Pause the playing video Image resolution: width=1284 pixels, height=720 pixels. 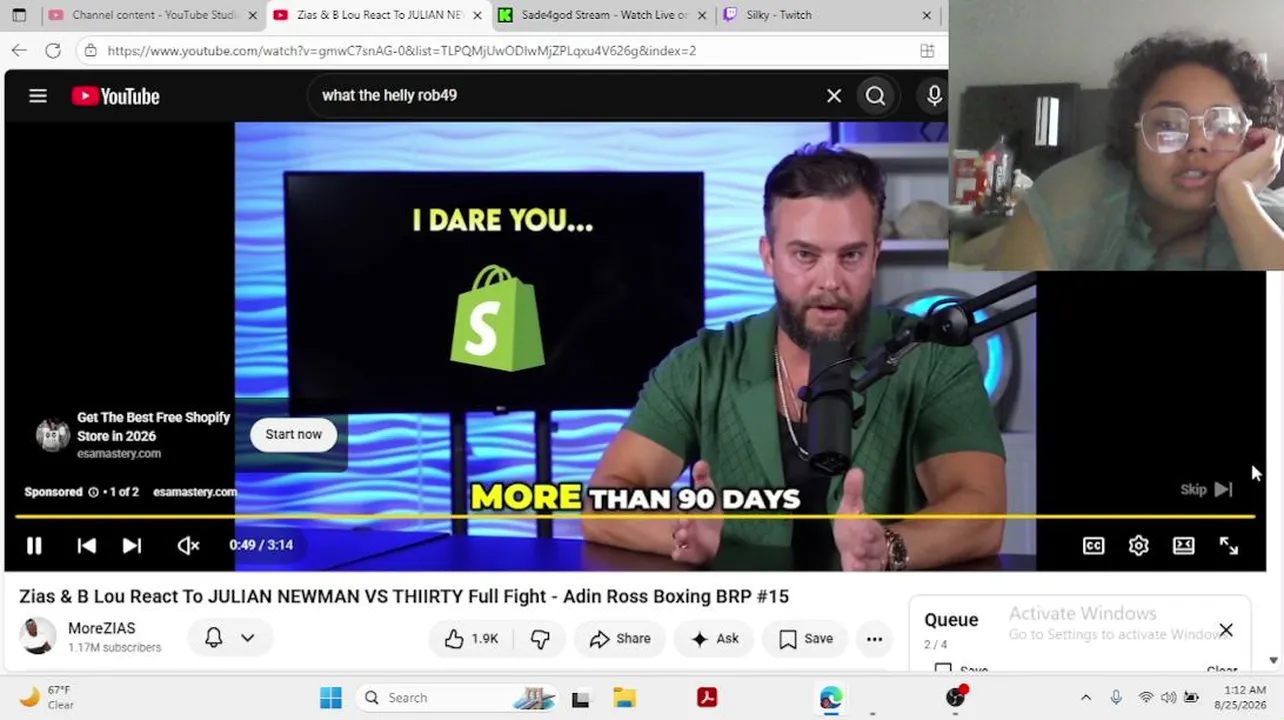[34, 545]
